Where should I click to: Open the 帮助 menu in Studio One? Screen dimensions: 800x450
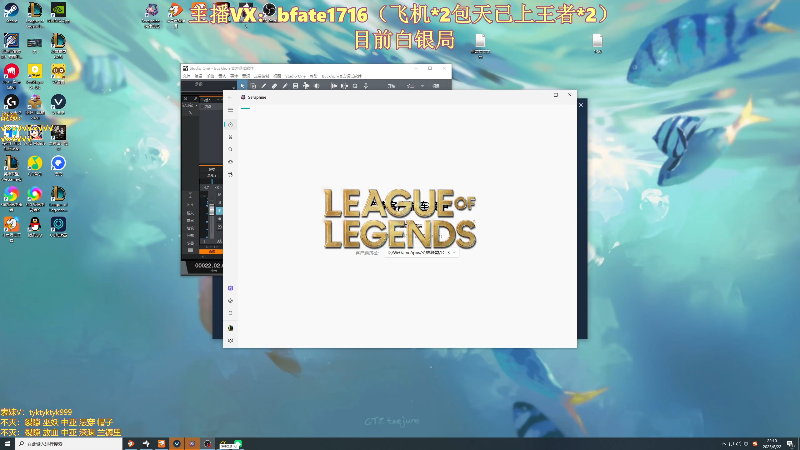313,76
